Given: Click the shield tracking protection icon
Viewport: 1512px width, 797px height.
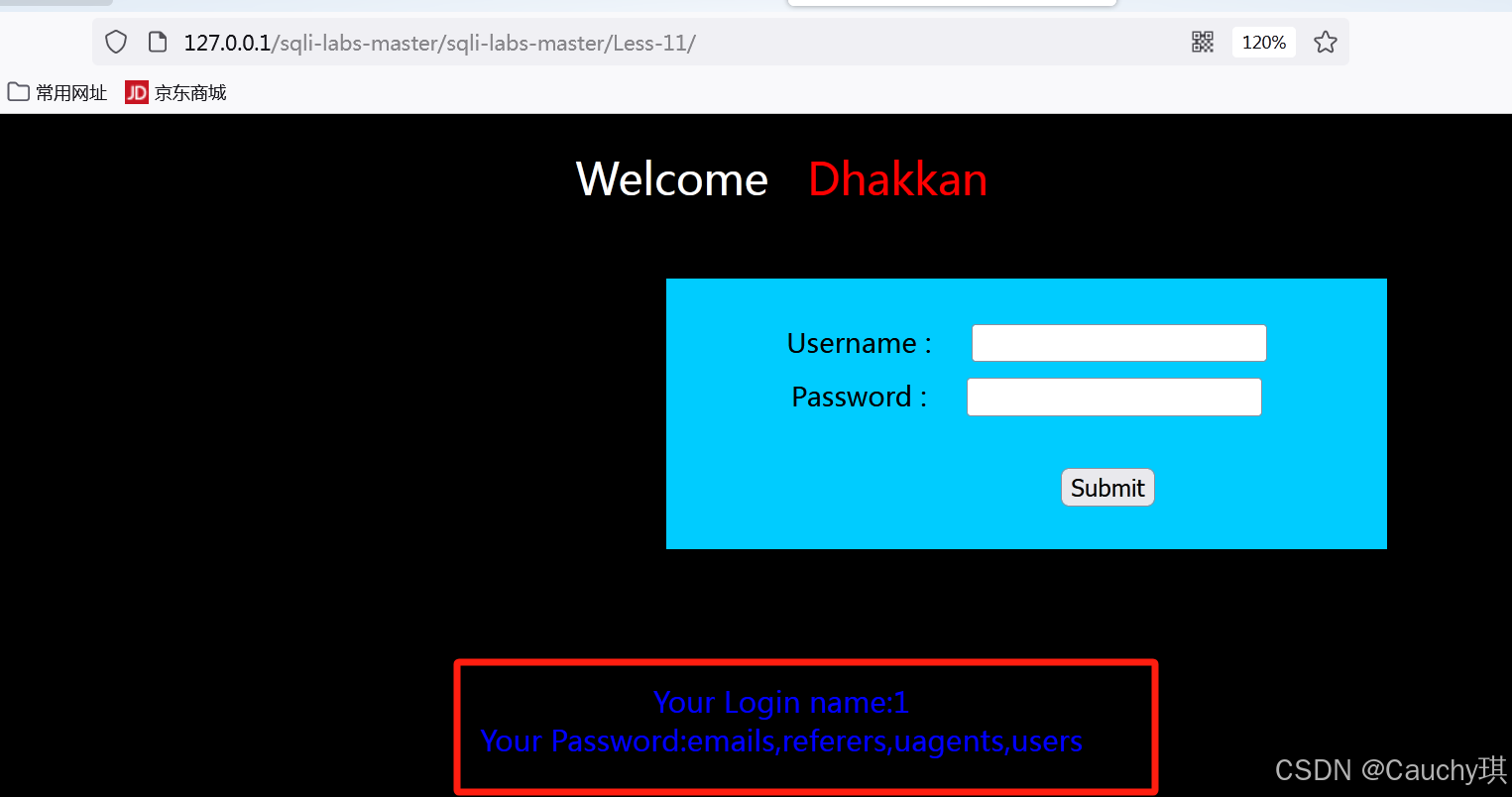Looking at the screenshot, I should point(116,42).
